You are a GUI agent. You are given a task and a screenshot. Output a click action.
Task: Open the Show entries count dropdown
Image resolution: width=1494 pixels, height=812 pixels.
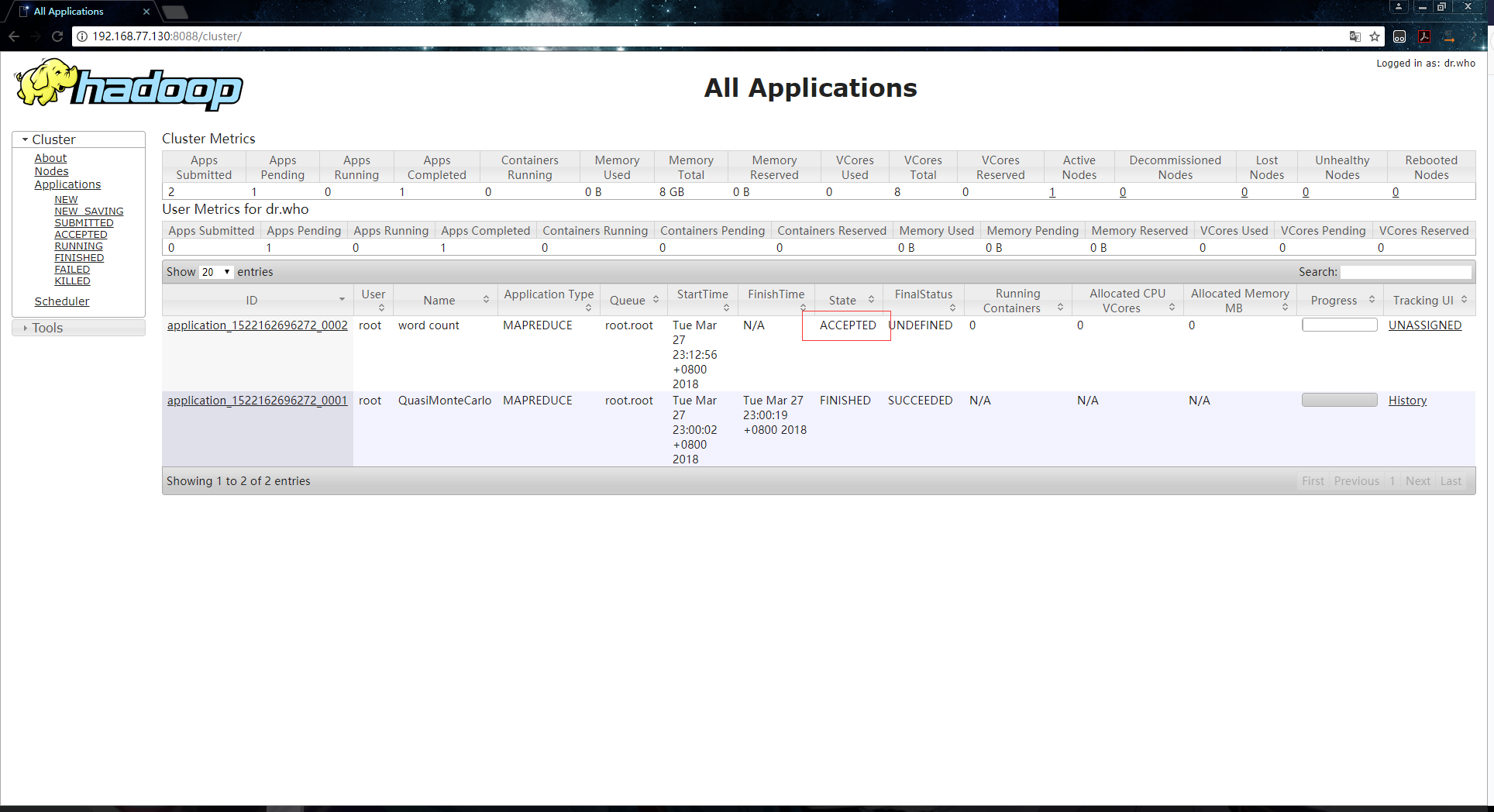(216, 272)
